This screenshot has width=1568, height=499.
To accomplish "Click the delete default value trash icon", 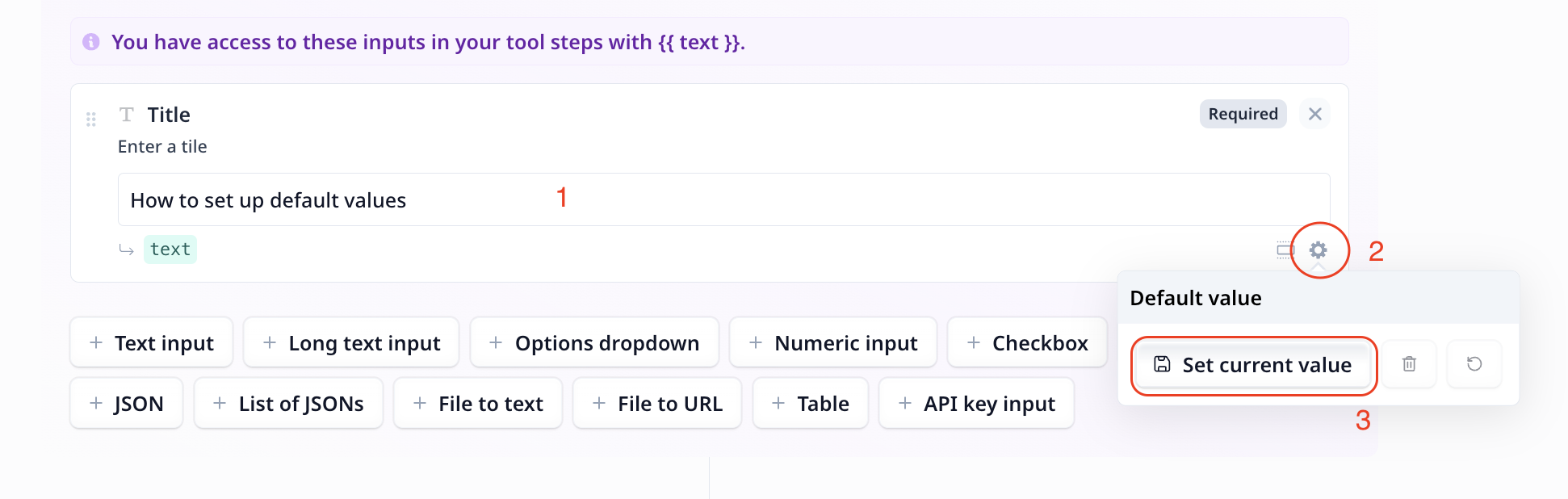I will pos(1409,364).
